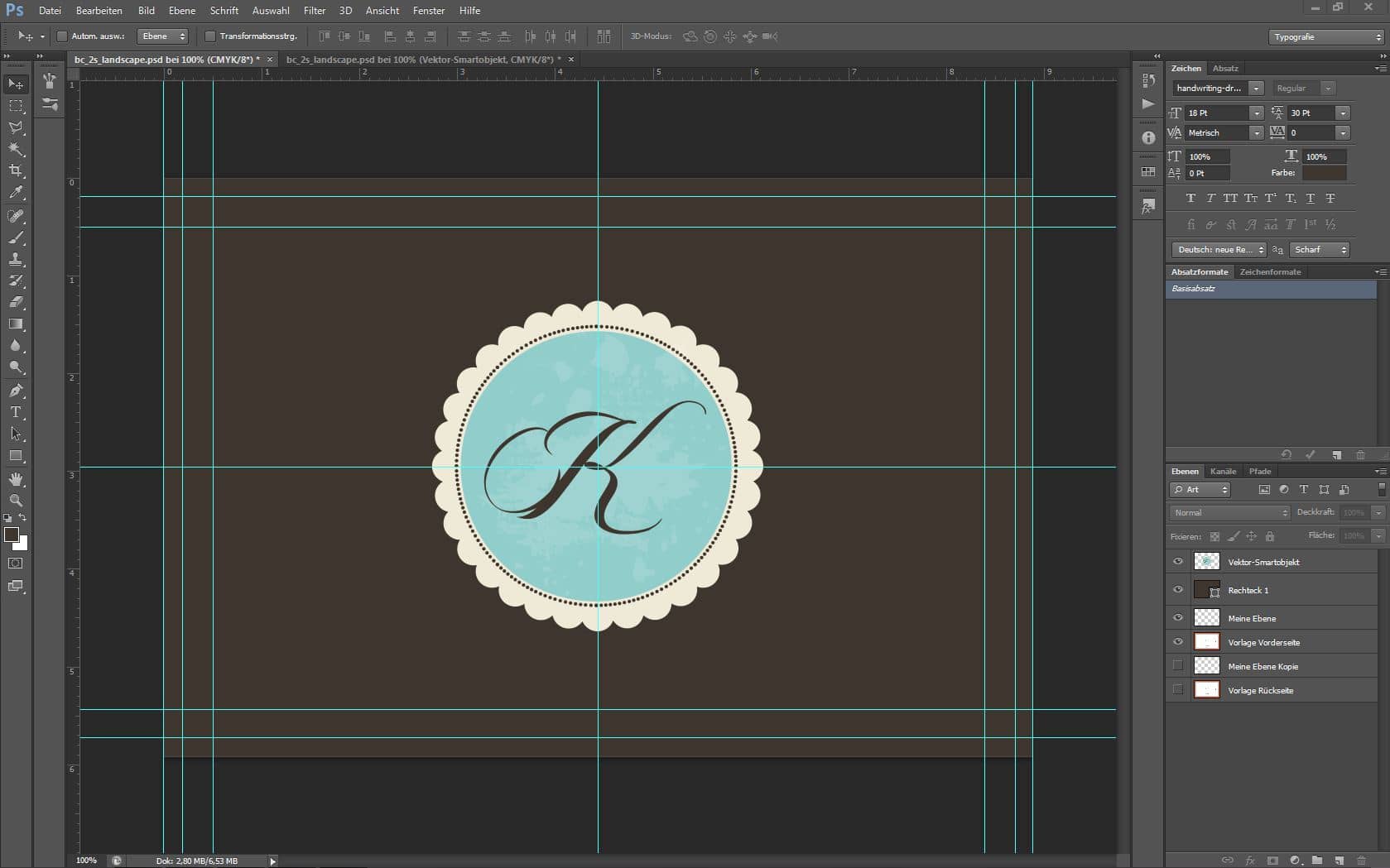Screen dimensions: 1390x868
Task: Expand the Normal blend mode dropdown
Action: tap(1230, 513)
